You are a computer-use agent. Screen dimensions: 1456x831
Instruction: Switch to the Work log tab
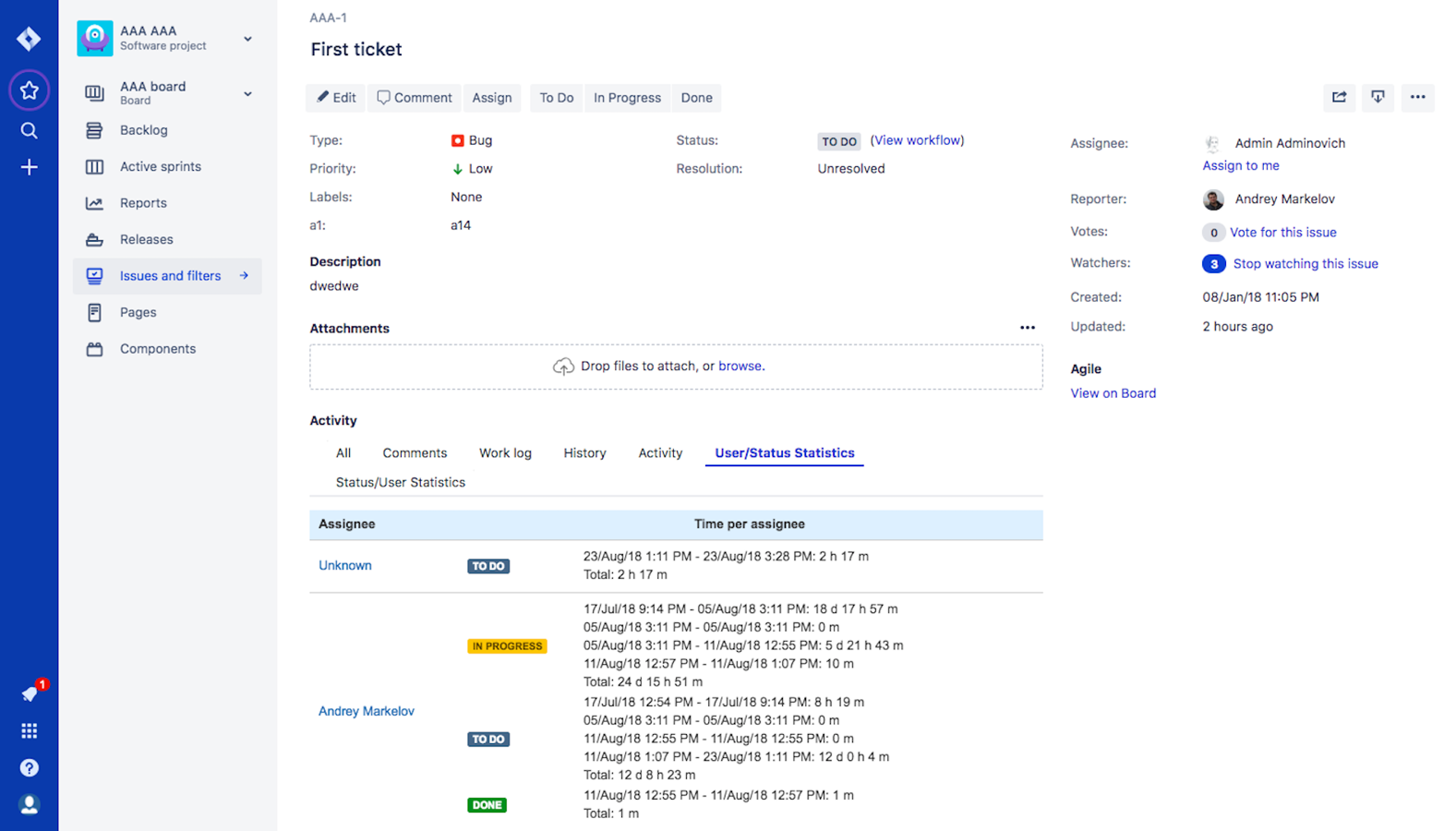pyautogui.click(x=505, y=453)
